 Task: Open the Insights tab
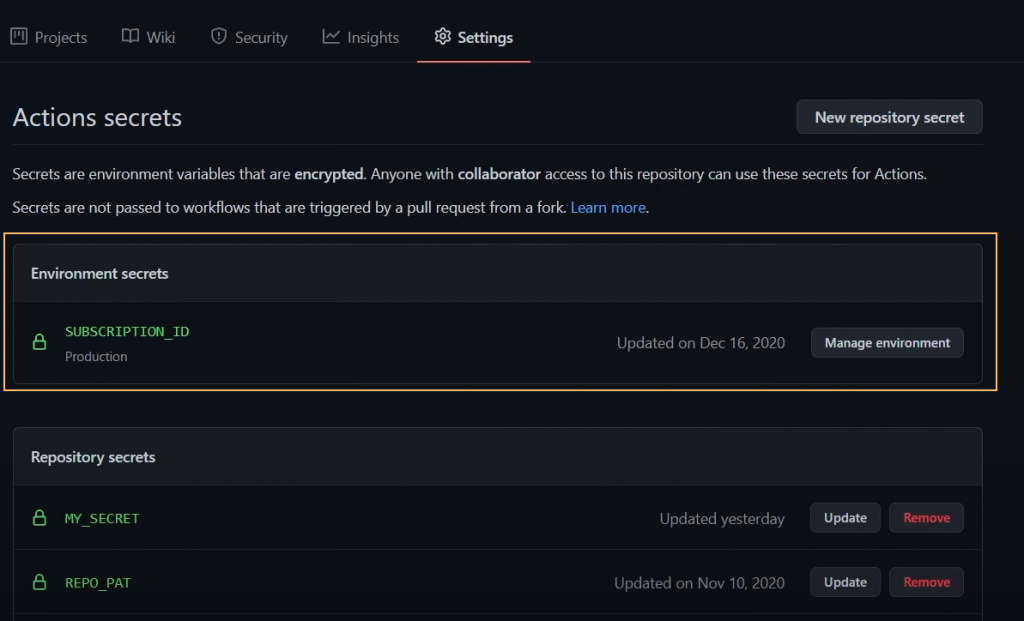[x=372, y=38]
